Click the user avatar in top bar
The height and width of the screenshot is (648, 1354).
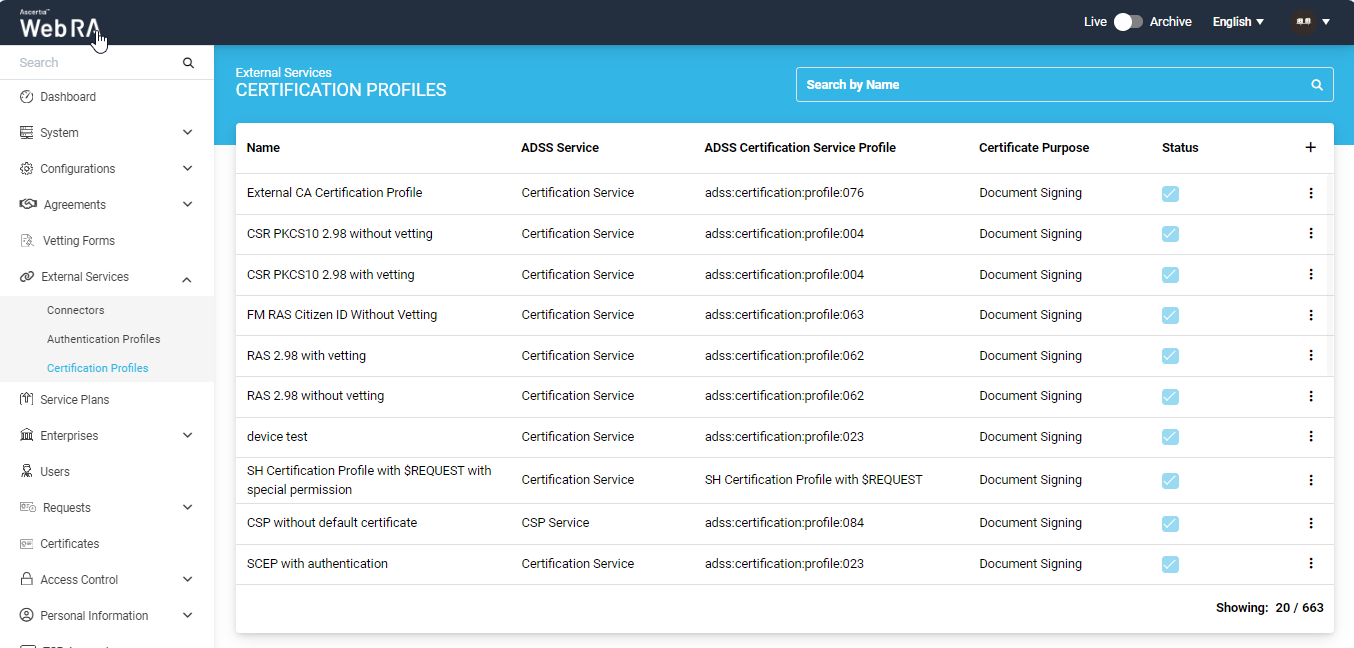1303,22
